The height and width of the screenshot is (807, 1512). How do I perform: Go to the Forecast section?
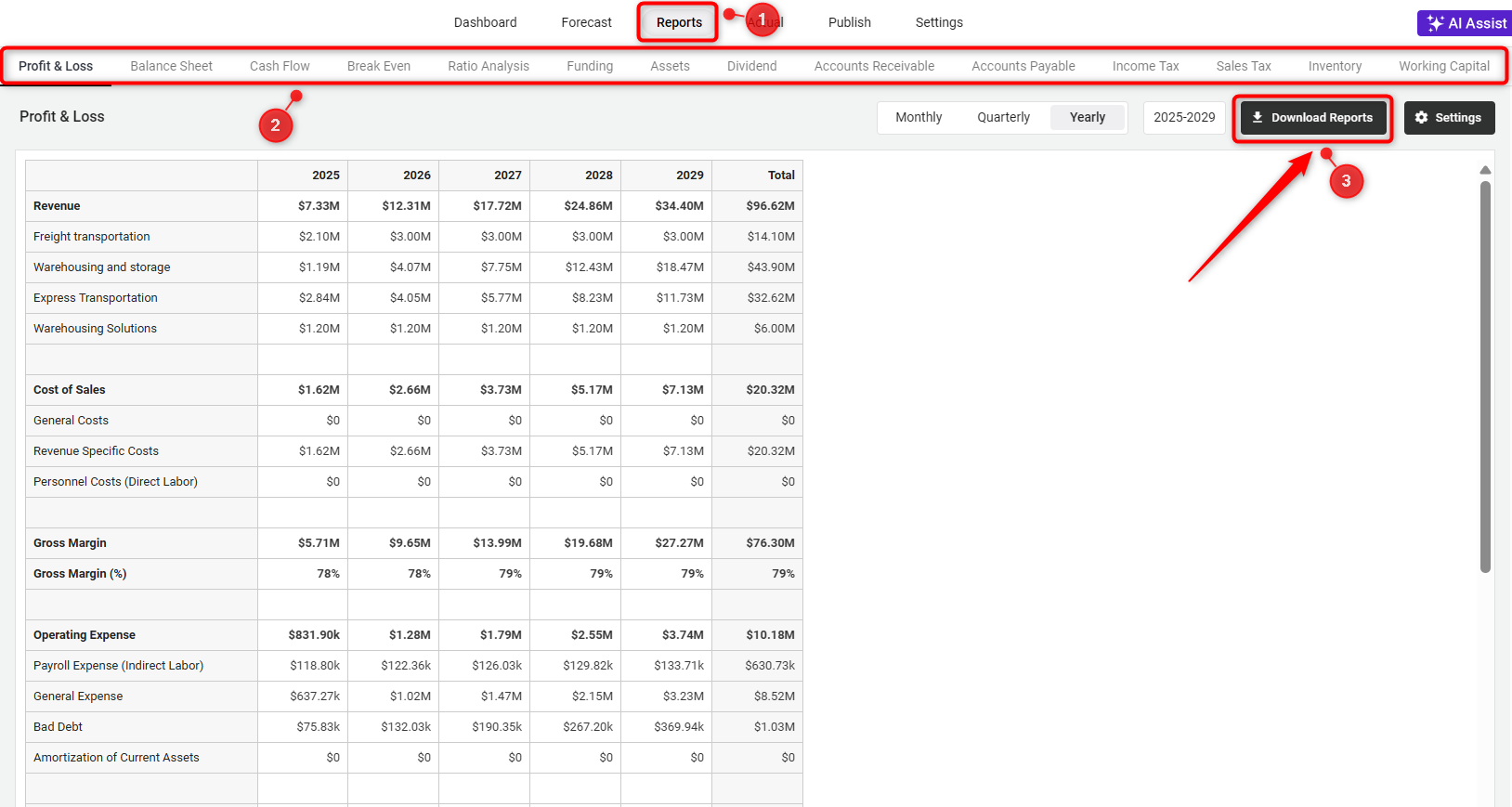[586, 22]
